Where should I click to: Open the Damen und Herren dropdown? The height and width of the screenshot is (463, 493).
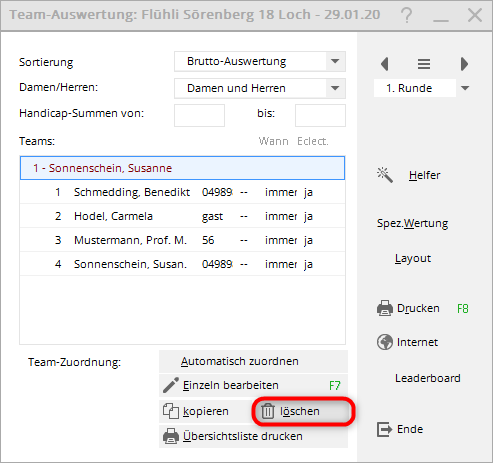[x=335, y=88]
